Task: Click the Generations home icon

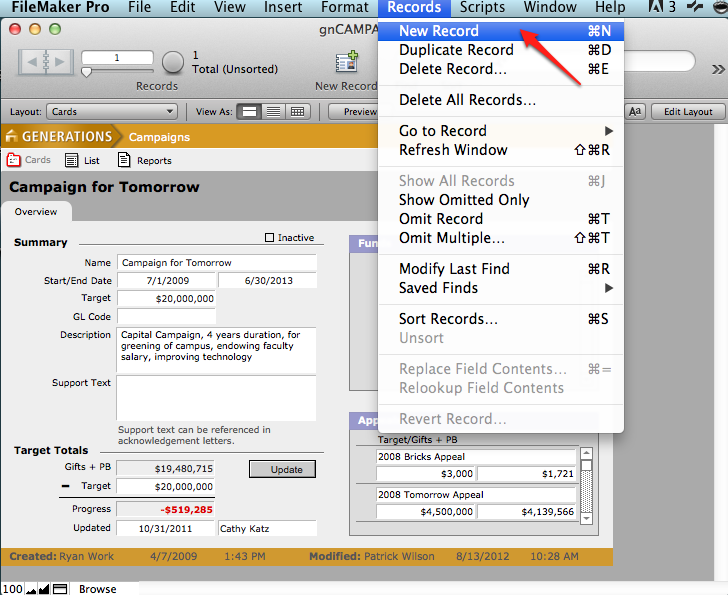Action: (x=12, y=137)
